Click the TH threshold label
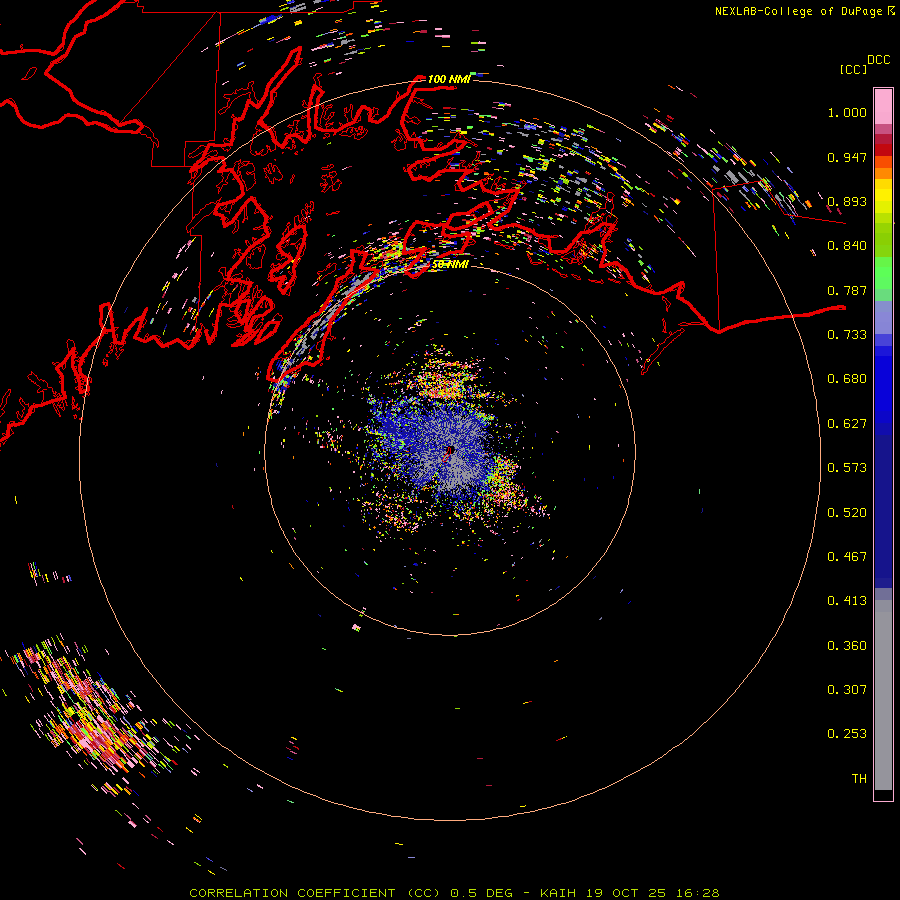This screenshot has width=900, height=900. (x=859, y=779)
